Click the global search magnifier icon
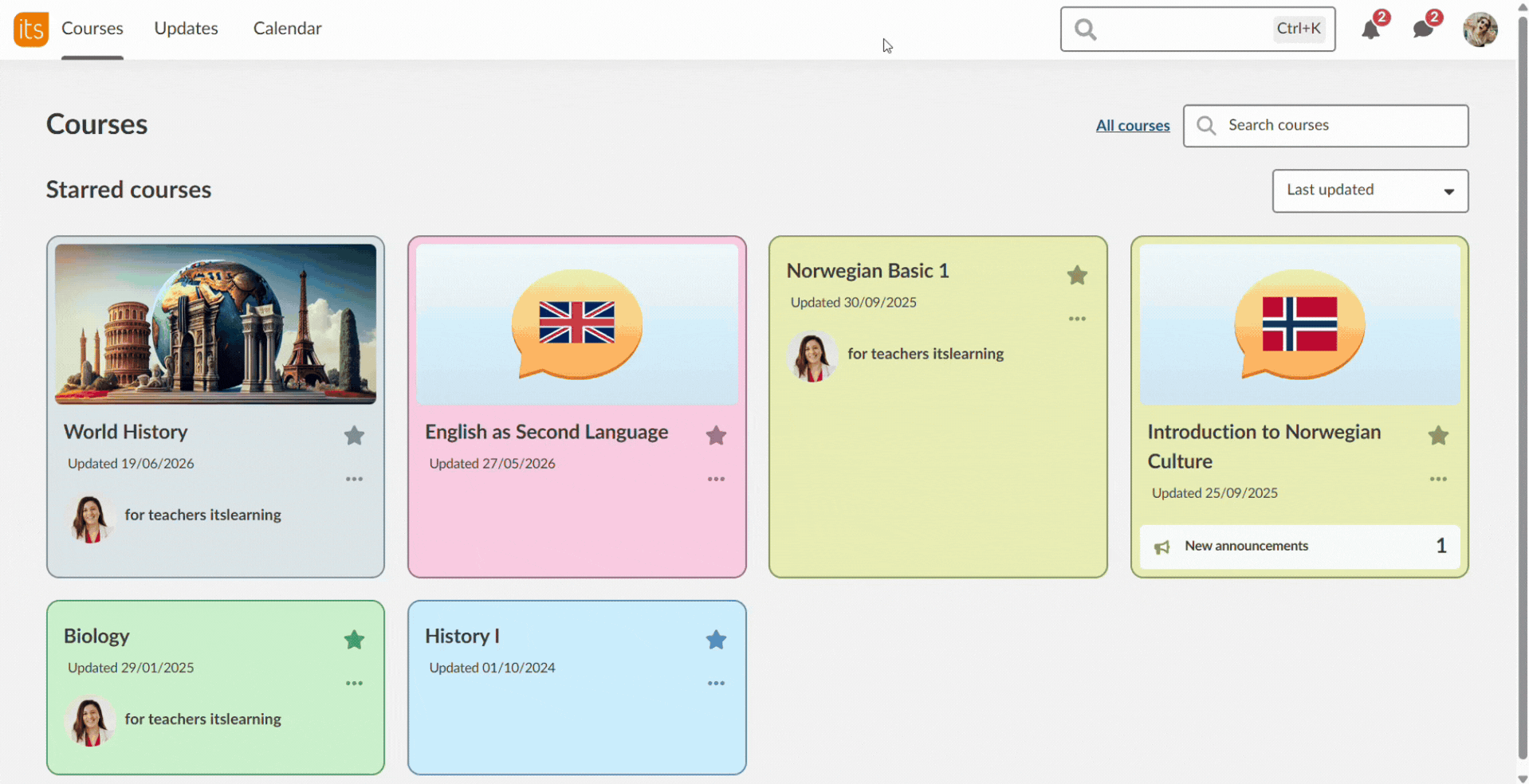Image resolution: width=1529 pixels, height=784 pixels. [1085, 29]
